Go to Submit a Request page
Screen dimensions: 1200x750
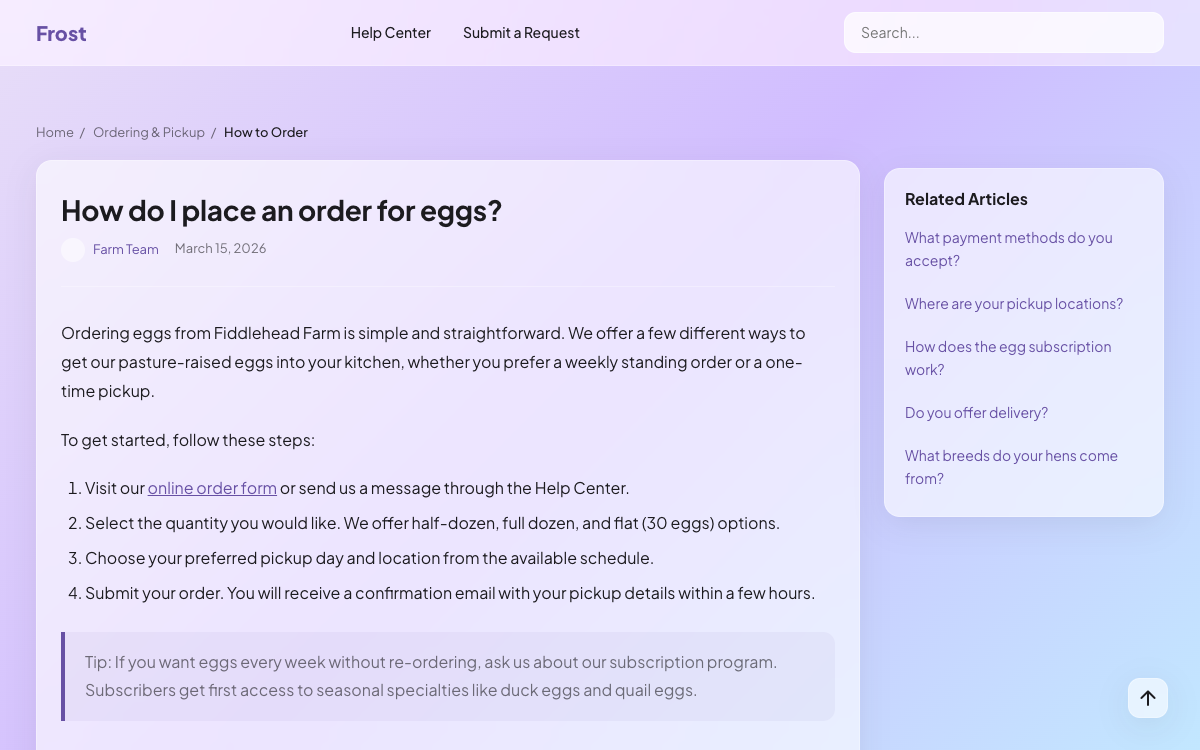[x=521, y=33]
